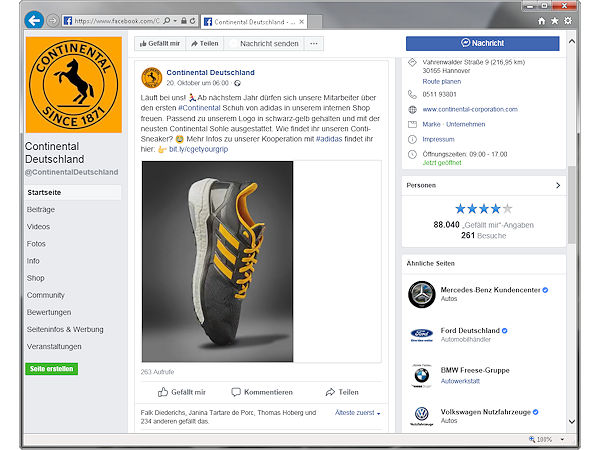Click the star rating row

(x=484, y=209)
